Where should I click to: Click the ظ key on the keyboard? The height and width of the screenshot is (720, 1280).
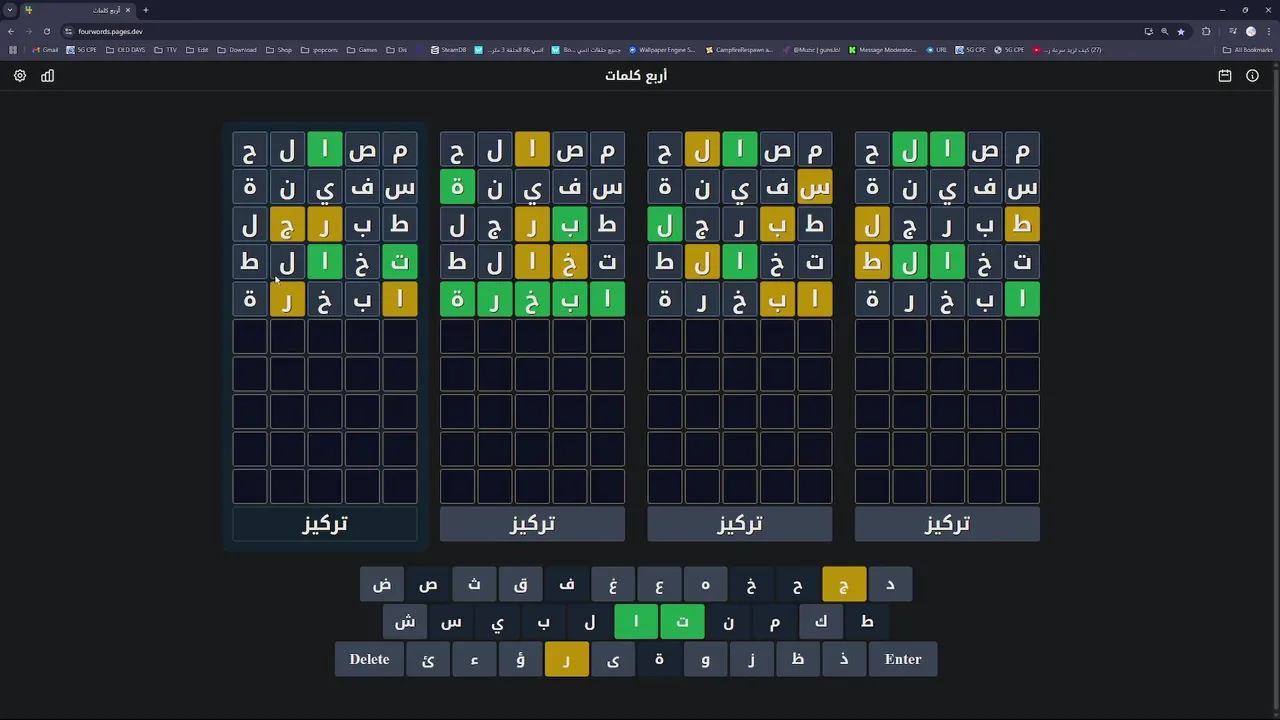point(798,659)
